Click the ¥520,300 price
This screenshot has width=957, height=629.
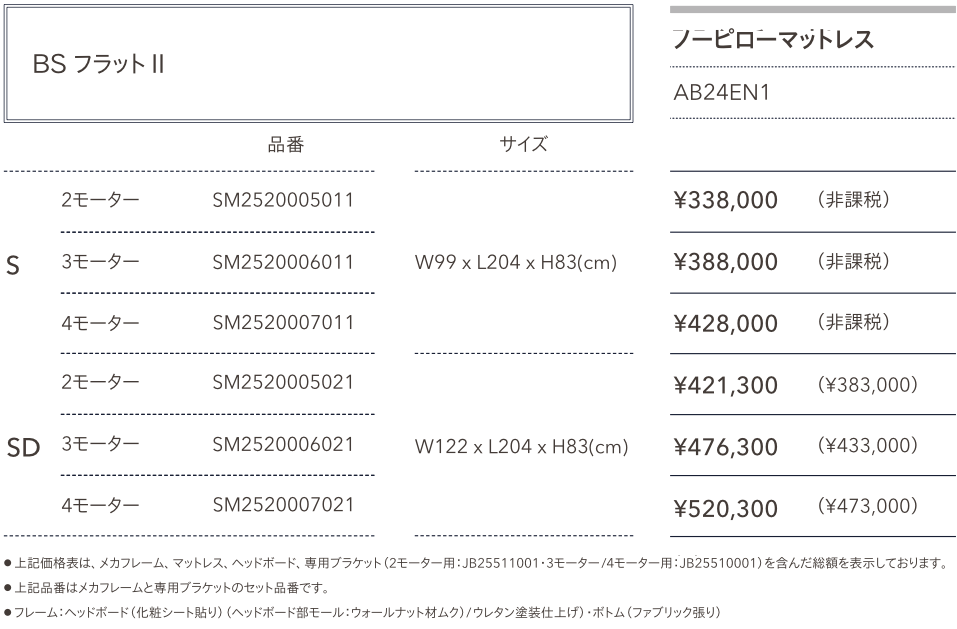pos(725,509)
